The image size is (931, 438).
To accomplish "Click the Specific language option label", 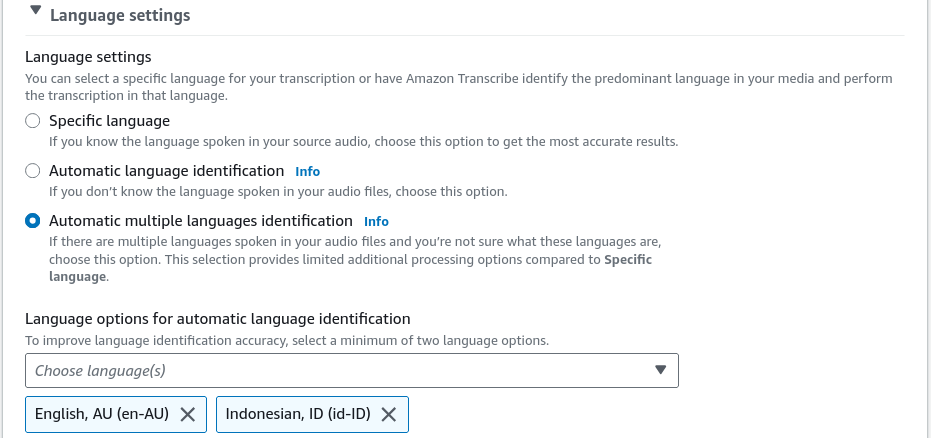I will tap(109, 121).
